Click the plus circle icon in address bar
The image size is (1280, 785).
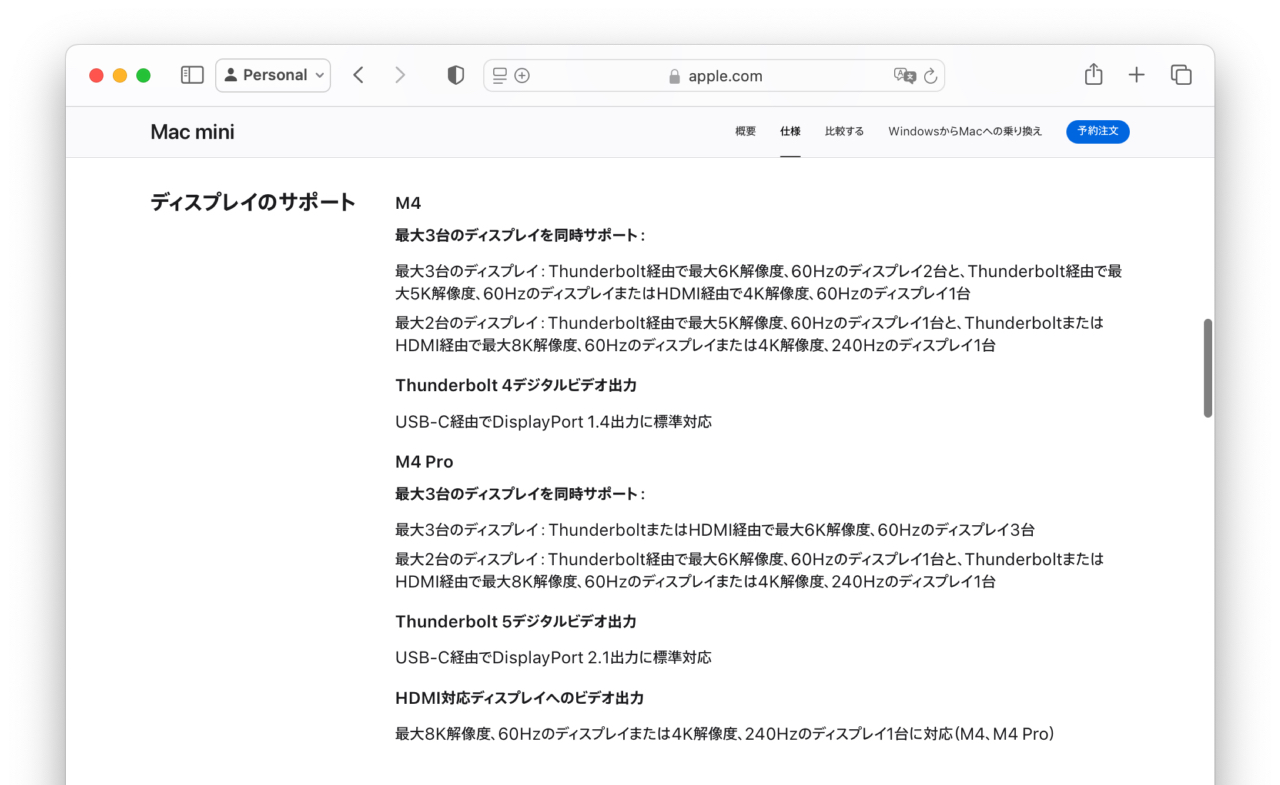click(x=522, y=75)
